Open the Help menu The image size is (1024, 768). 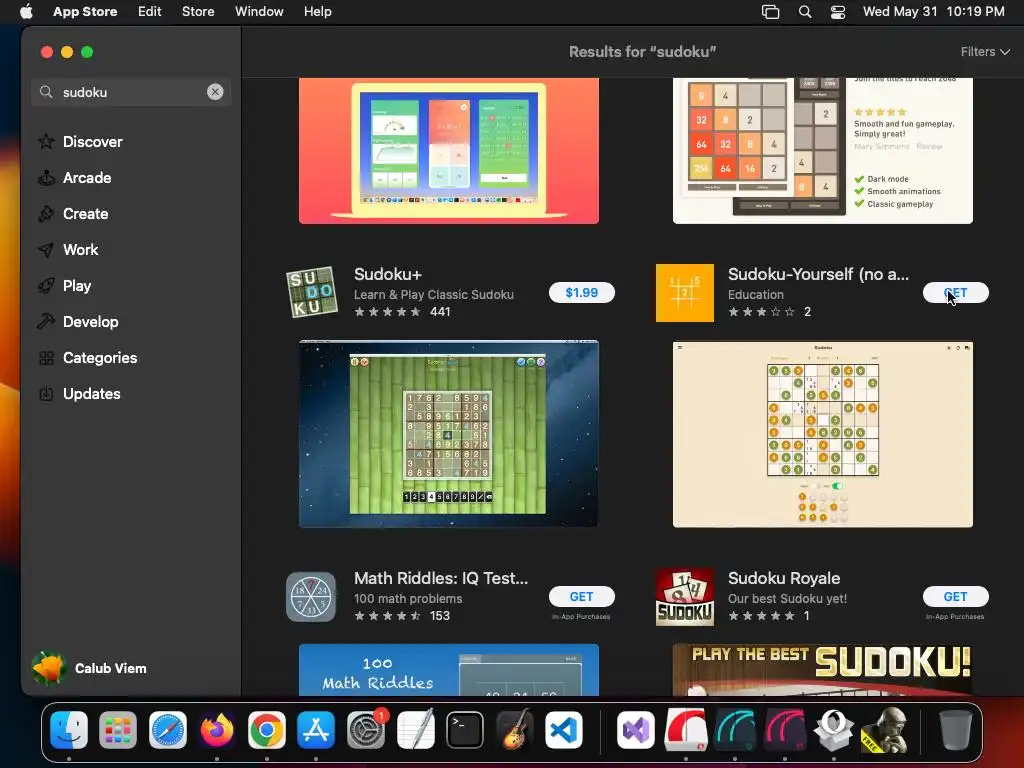[317, 12]
